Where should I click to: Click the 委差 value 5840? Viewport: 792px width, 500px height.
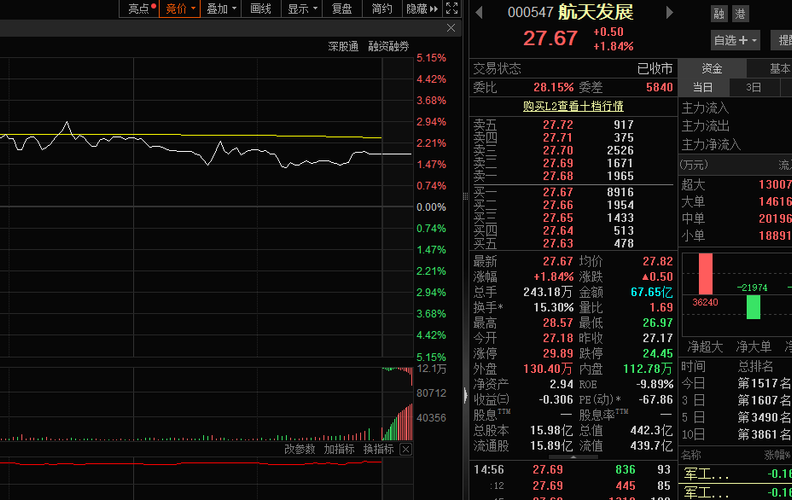pos(659,87)
